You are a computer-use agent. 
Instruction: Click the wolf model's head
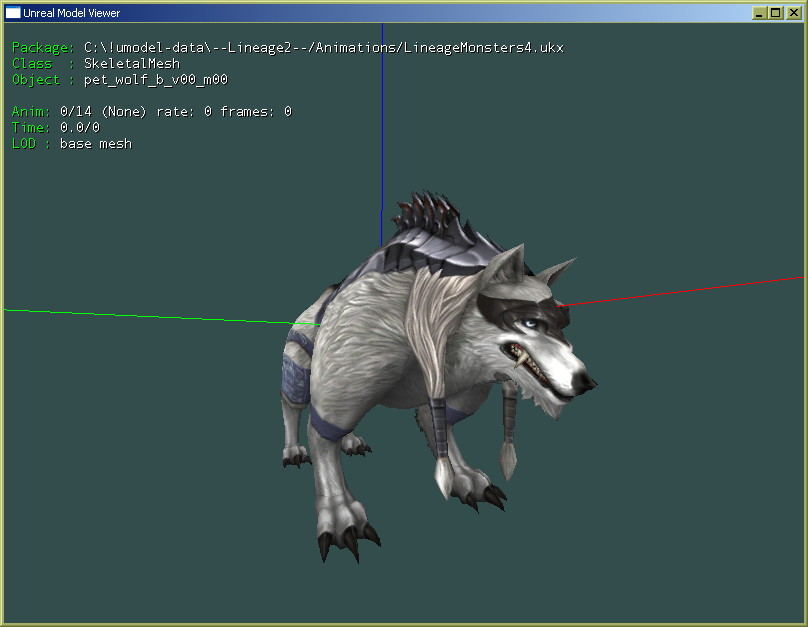(536, 332)
